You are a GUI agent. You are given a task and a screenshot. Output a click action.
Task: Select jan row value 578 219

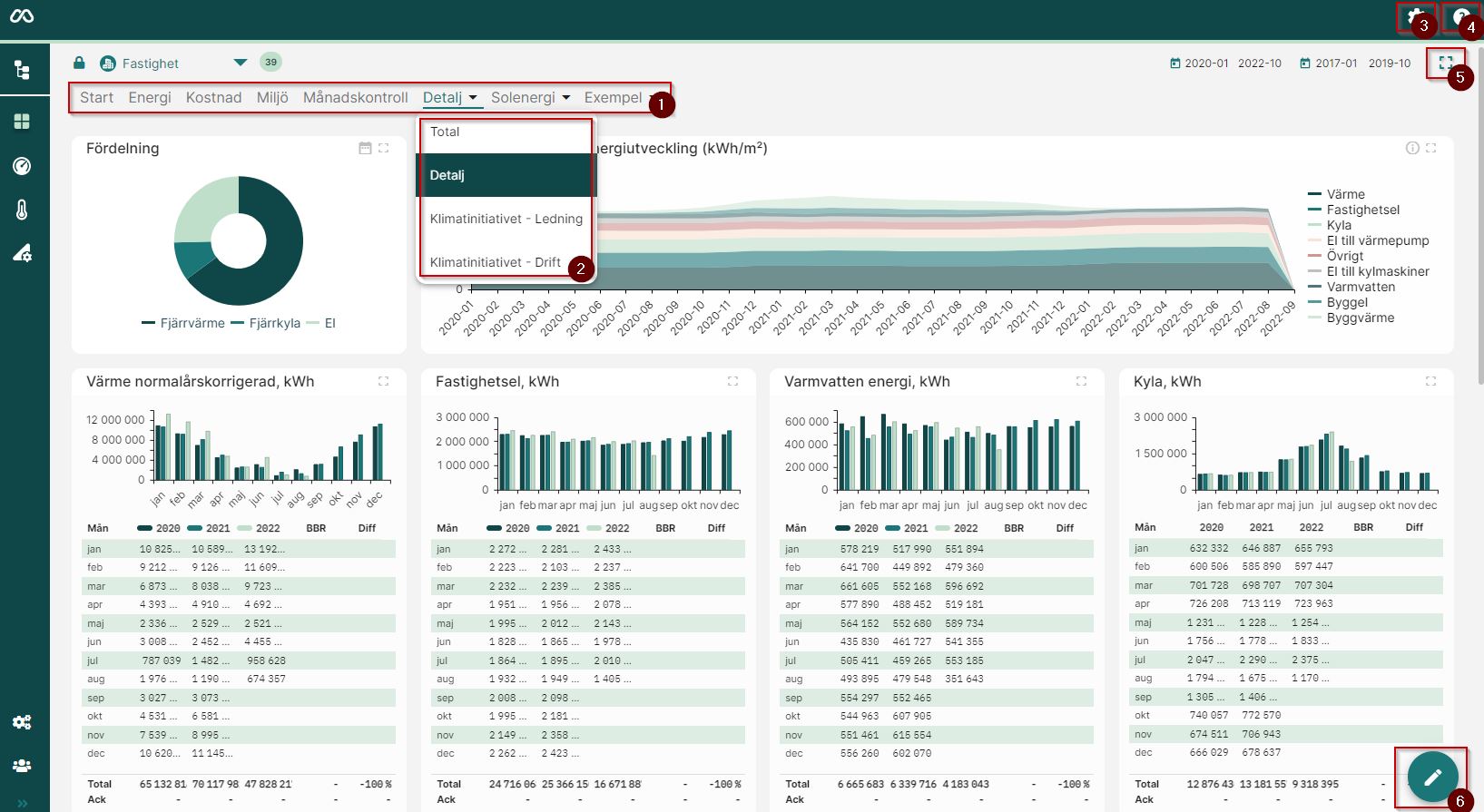click(x=860, y=549)
